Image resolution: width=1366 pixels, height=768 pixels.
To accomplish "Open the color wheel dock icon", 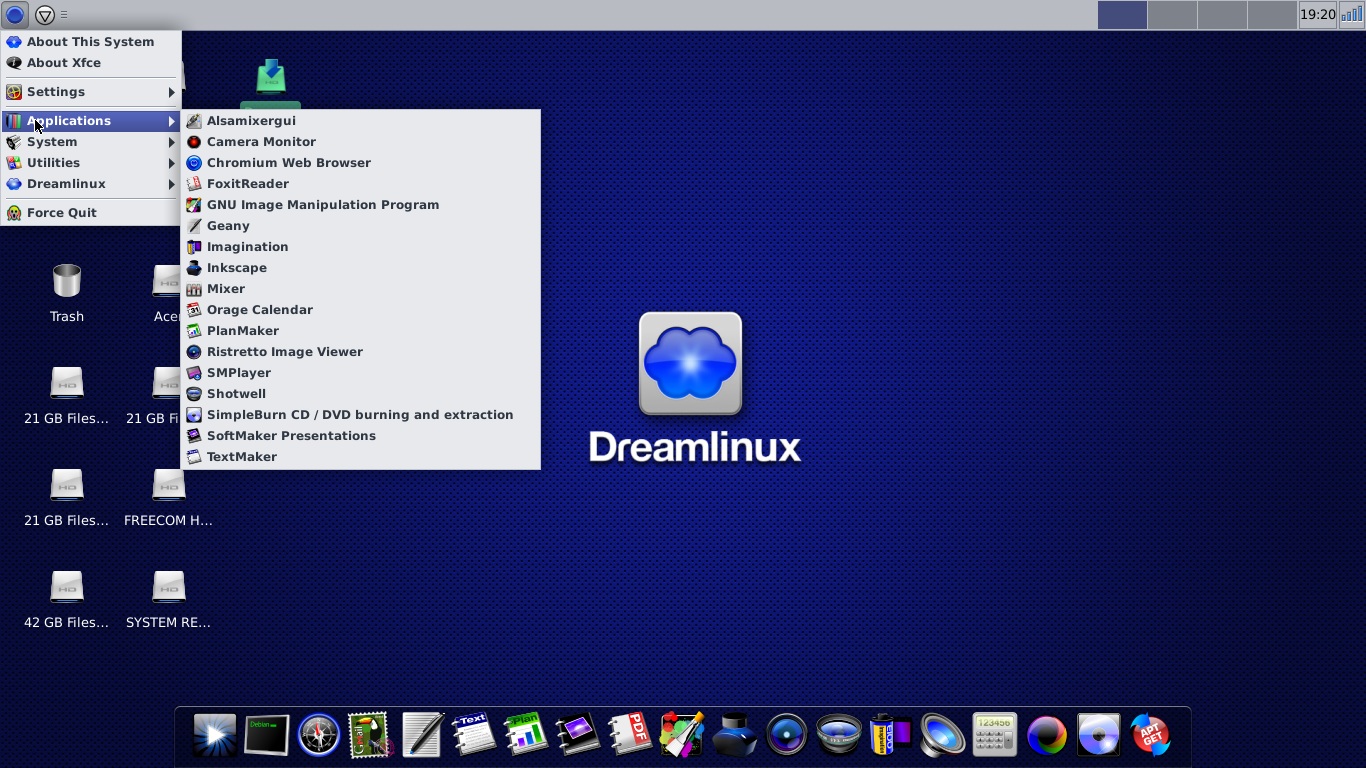I will (x=1047, y=736).
